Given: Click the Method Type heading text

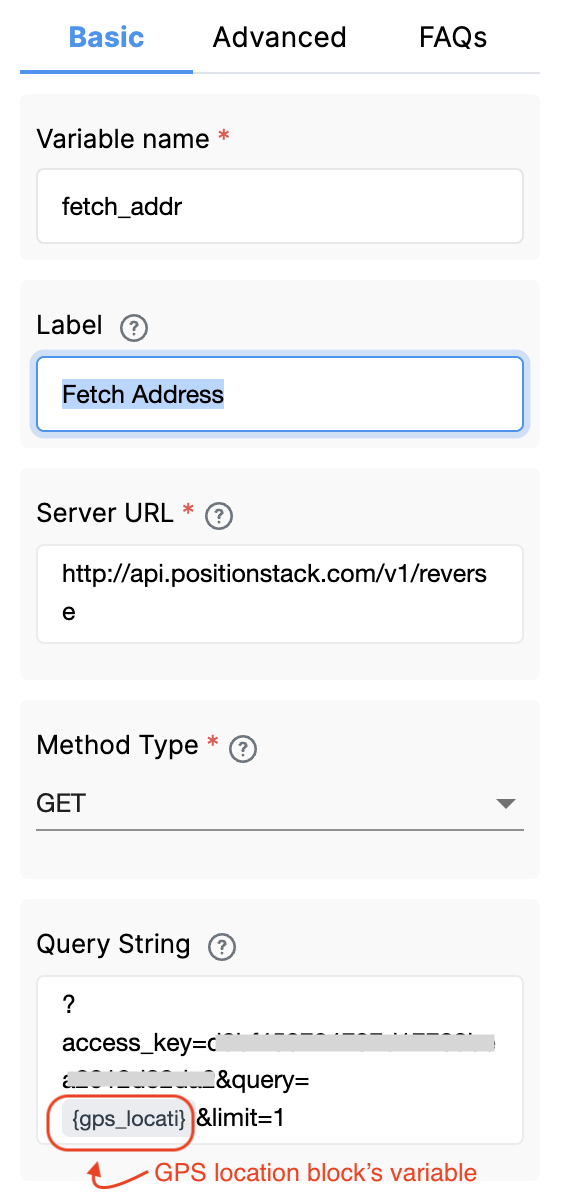Looking at the screenshot, I should point(118,744).
